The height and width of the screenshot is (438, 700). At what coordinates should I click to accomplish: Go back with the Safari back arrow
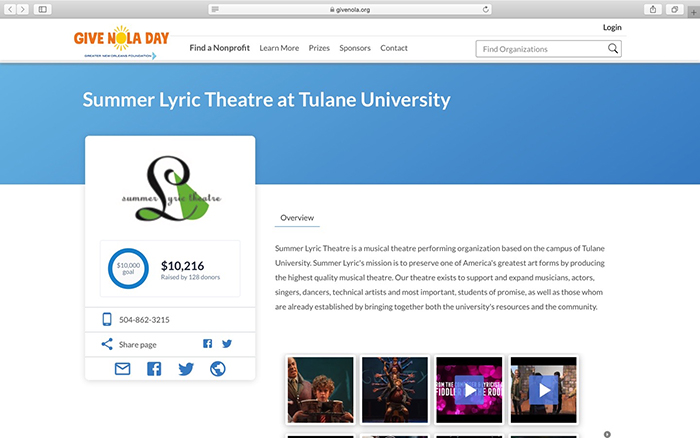[x=10, y=9]
